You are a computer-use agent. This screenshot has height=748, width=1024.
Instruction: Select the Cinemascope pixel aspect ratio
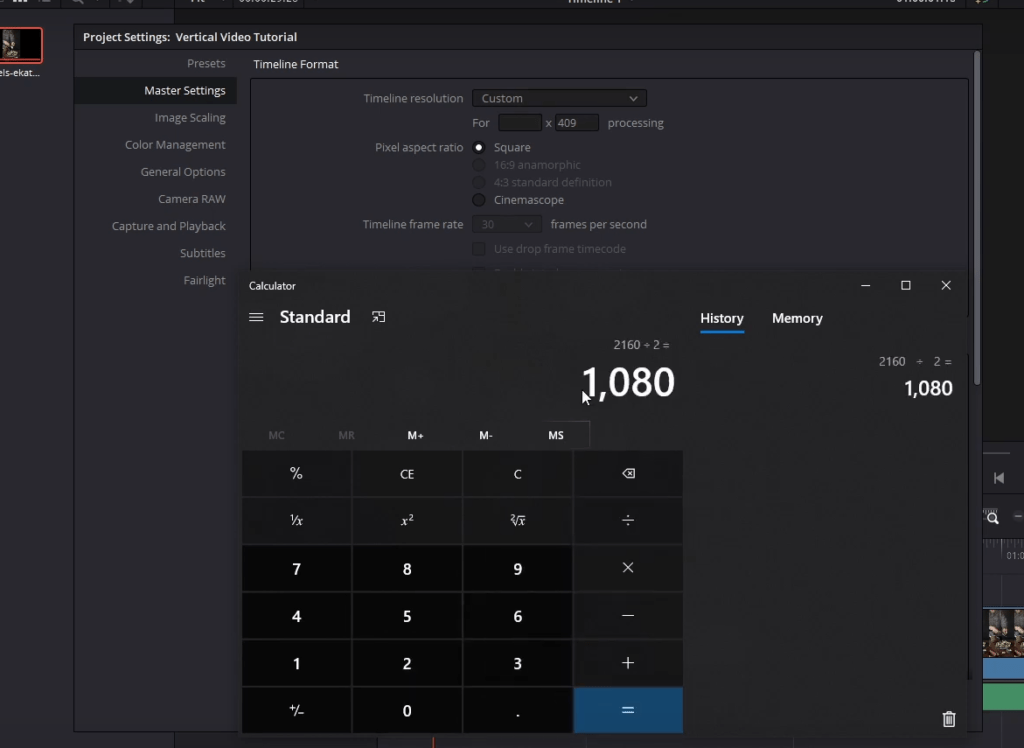pyautogui.click(x=479, y=200)
